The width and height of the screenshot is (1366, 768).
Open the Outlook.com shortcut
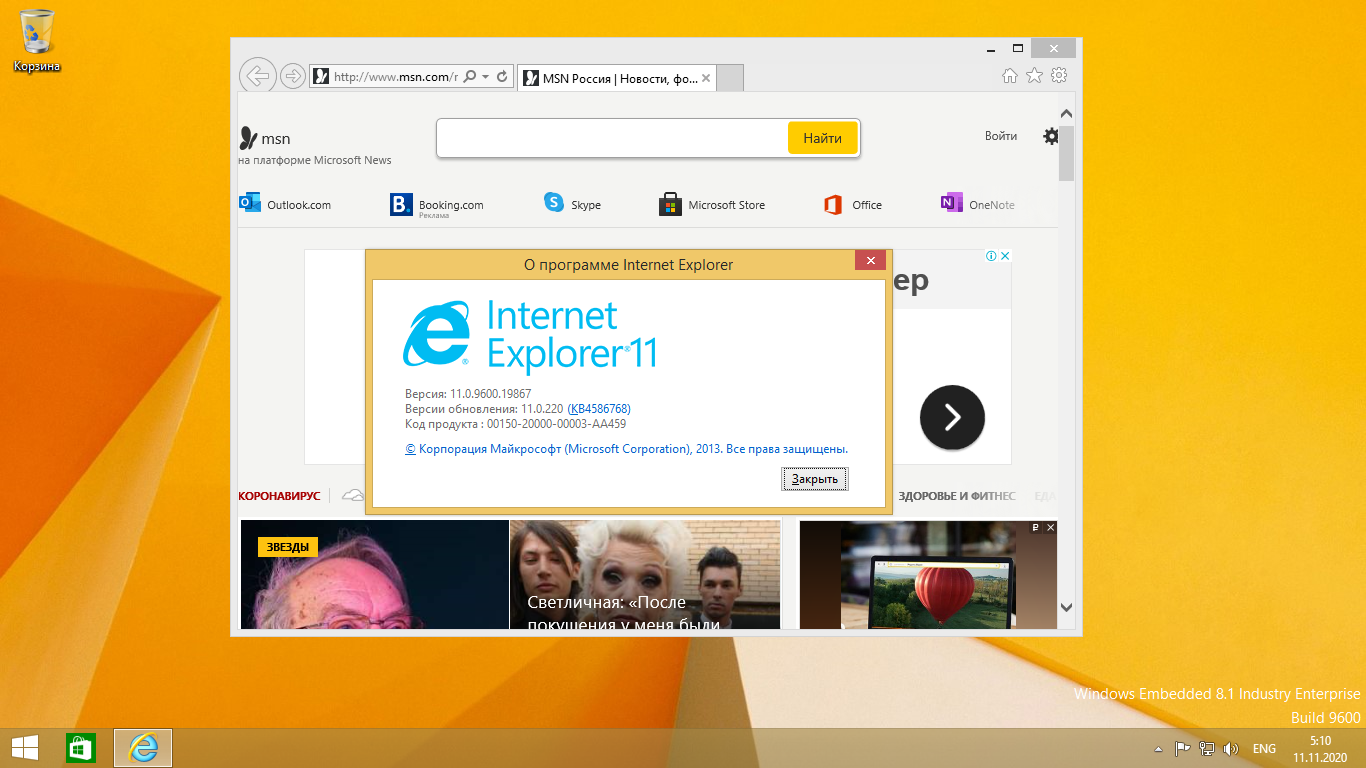(286, 204)
